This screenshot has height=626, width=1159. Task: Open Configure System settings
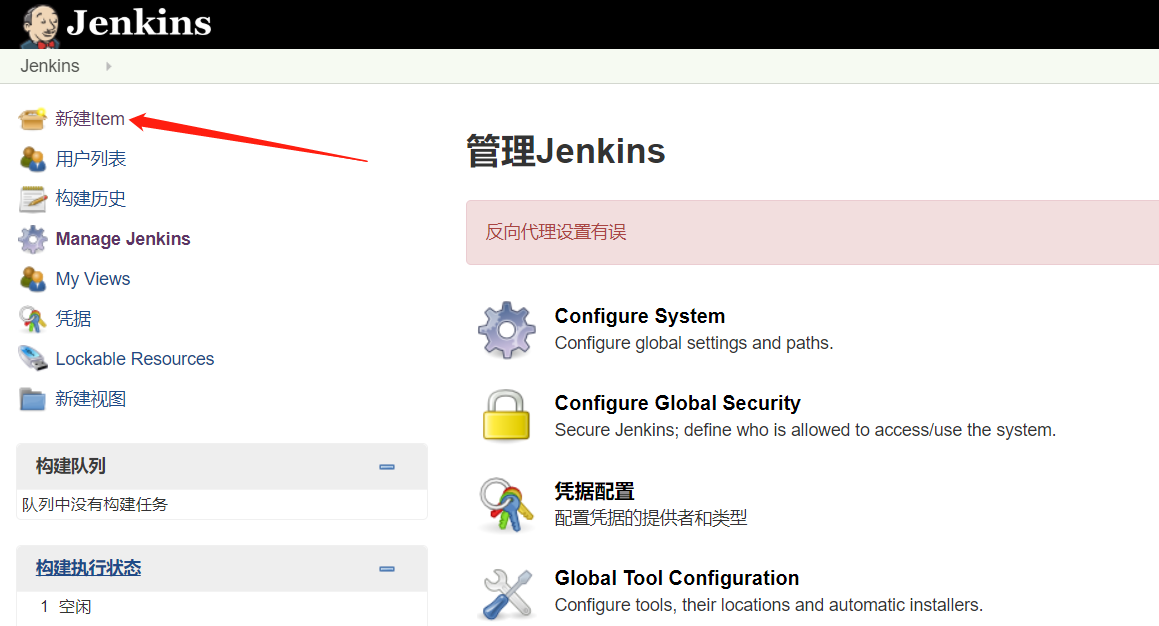pos(639,316)
